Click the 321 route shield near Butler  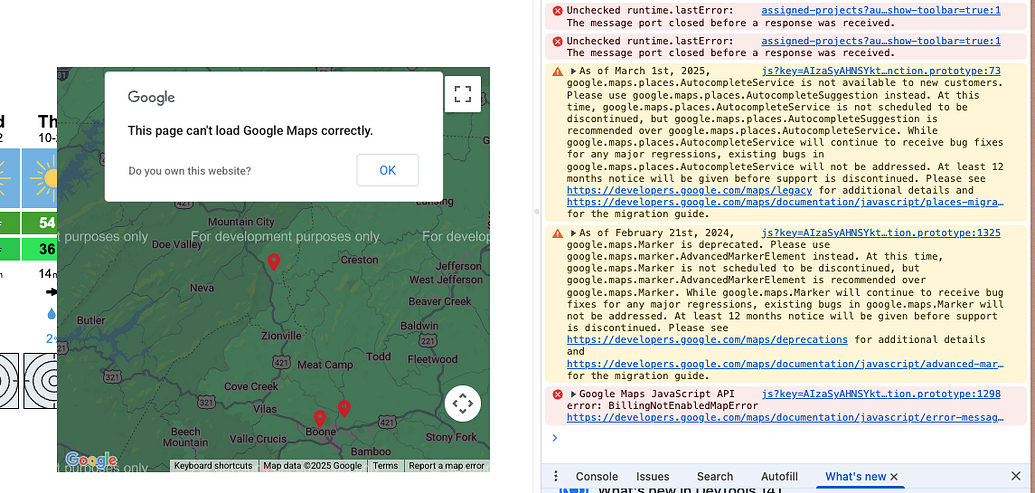[113, 377]
